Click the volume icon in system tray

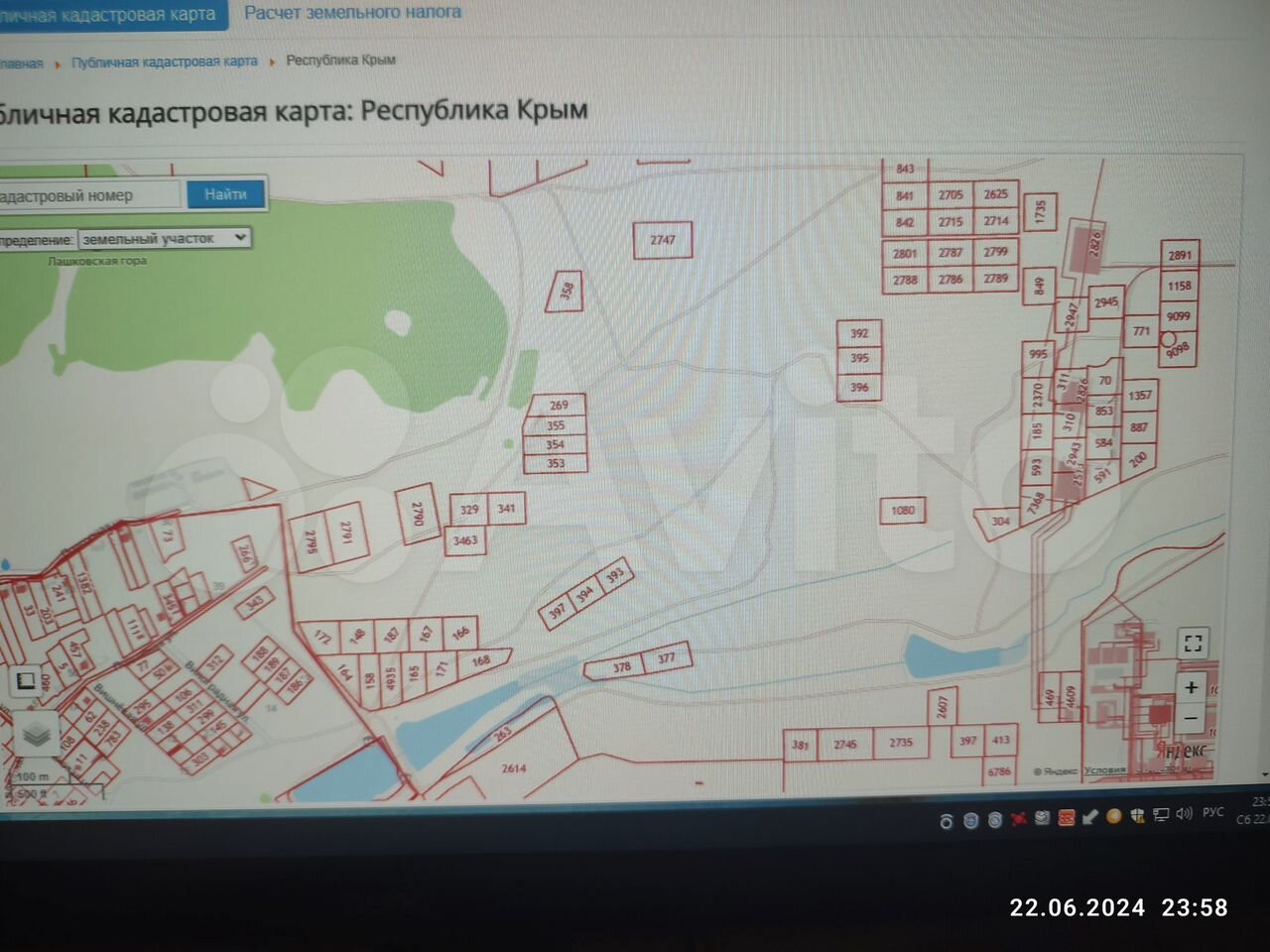click(x=1183, y=814)
